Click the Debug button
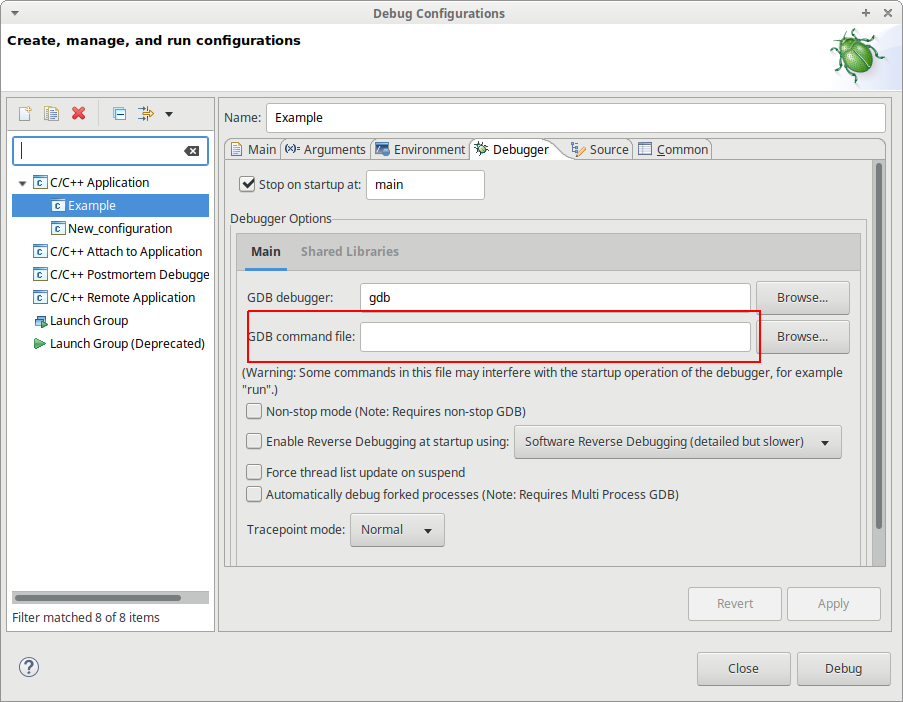The height and width of the screenshot is (702, 903). click(843, 669)
